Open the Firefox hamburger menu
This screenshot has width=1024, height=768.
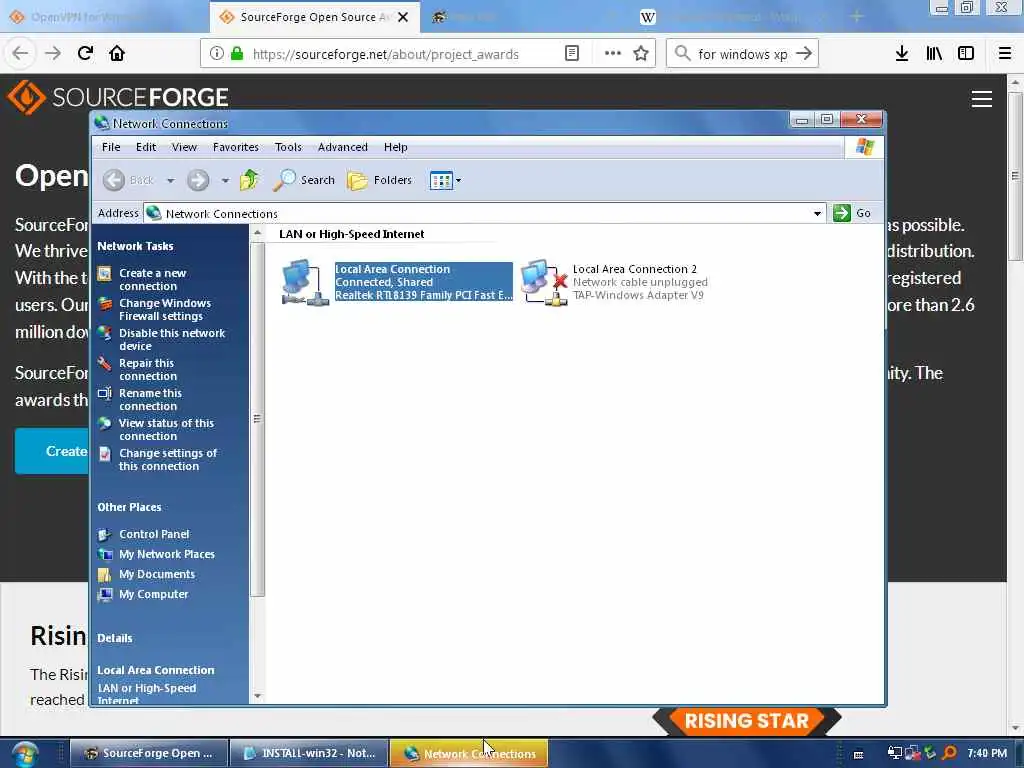click(1005, 54)
